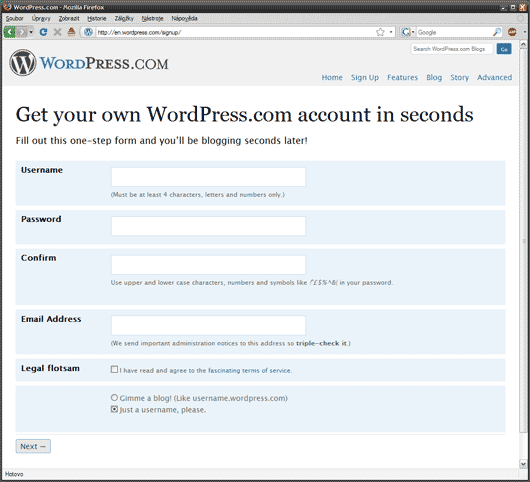Viewport: 530px width, 482px height.
Task: Open the Soubor menu
Action: click(15, 19)
